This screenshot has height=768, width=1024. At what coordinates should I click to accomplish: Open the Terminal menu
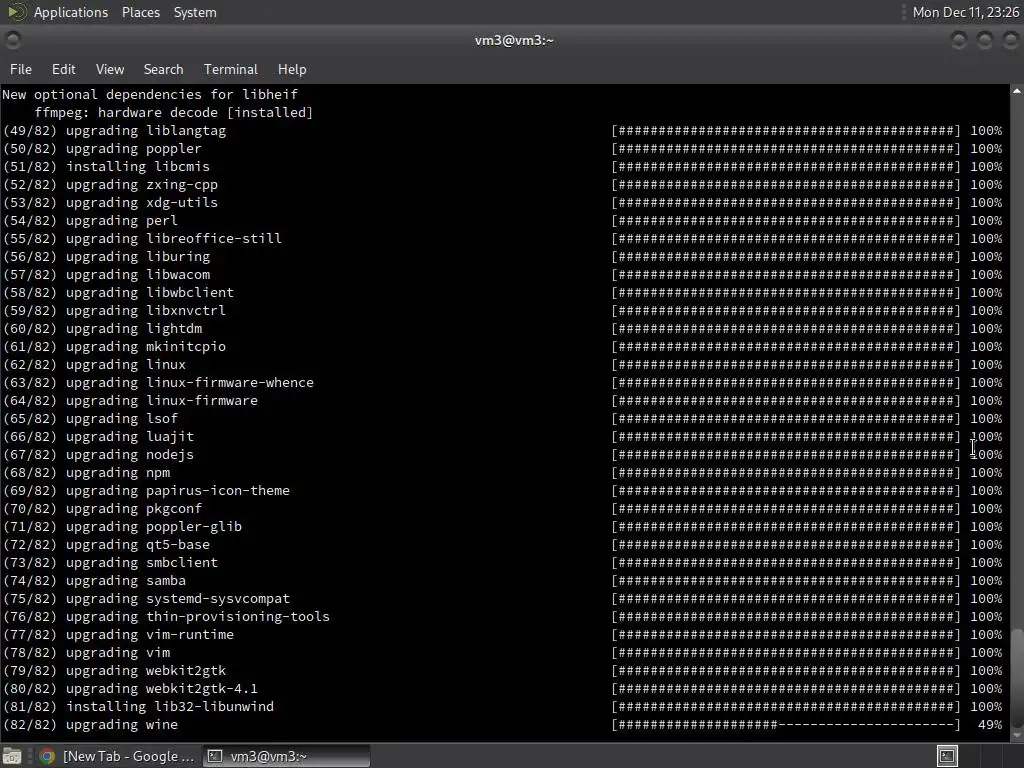click(x=231, y=69)
